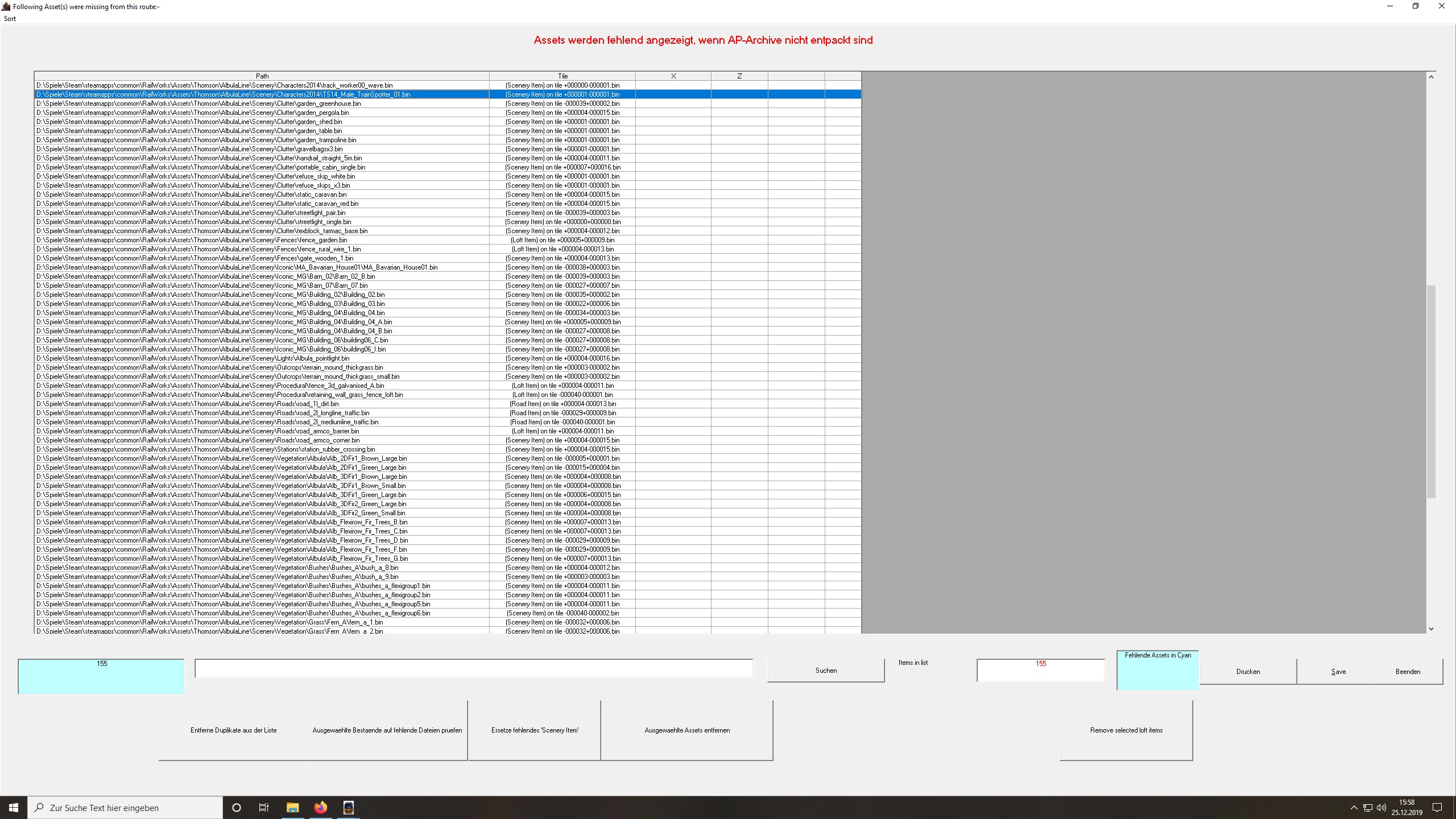Click Ersetze fehlendes 'Scenery Item' button

pos(535,730)
